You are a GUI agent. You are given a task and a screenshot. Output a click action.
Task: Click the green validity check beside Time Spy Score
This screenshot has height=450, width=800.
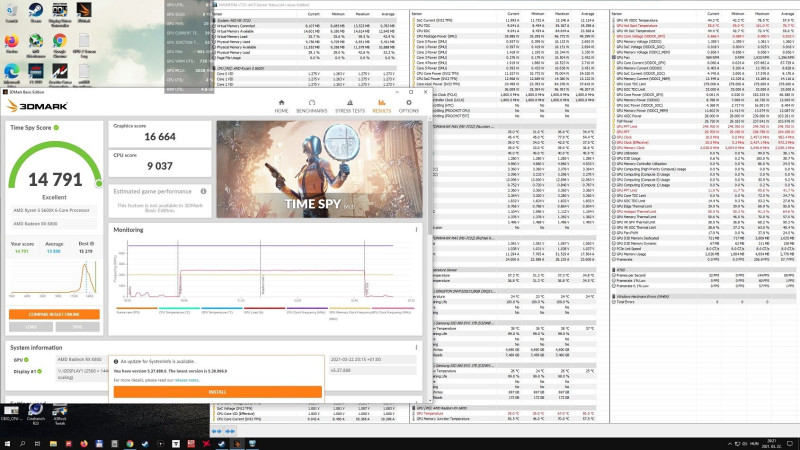tap(56, 128)
